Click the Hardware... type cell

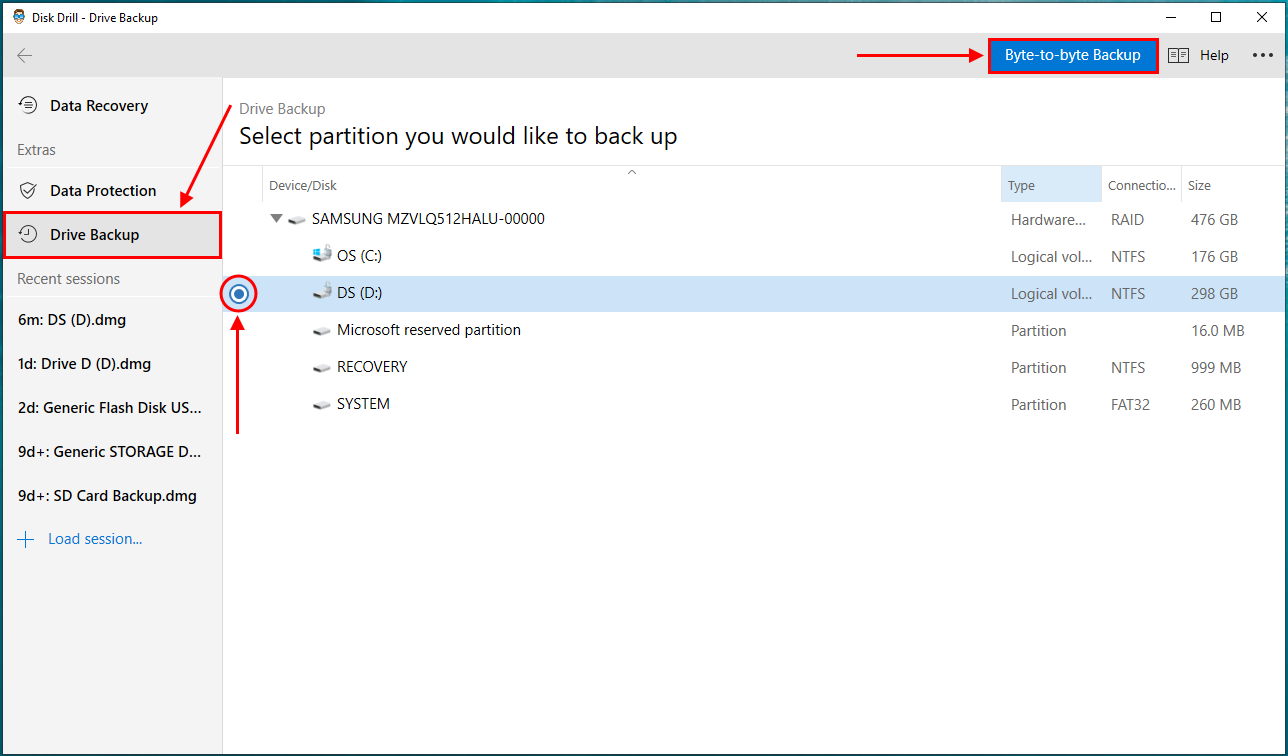[1048, 220]
